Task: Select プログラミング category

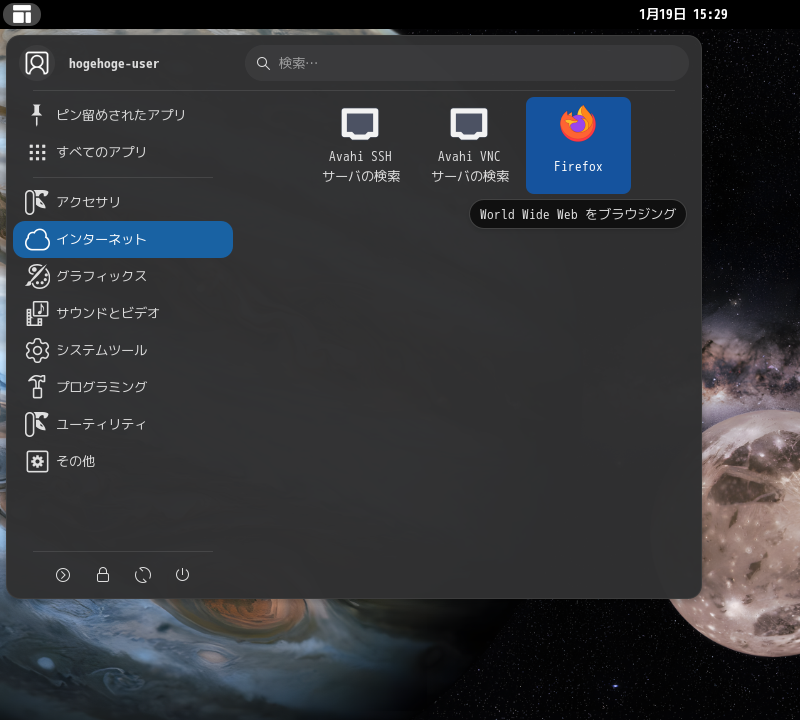Action: tap(123, 387)
